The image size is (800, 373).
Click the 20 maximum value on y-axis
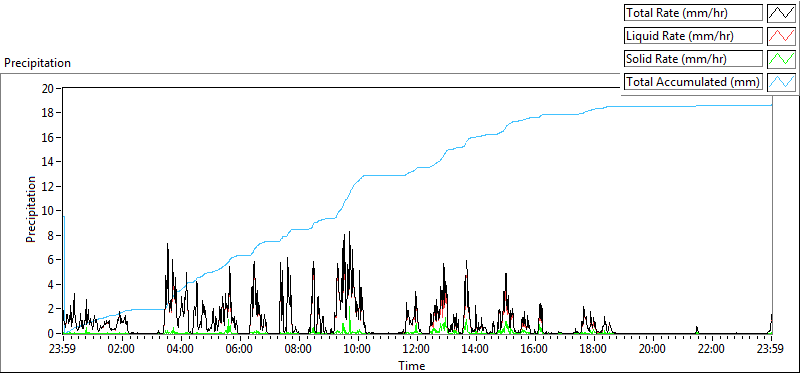[x=47, y=88]
